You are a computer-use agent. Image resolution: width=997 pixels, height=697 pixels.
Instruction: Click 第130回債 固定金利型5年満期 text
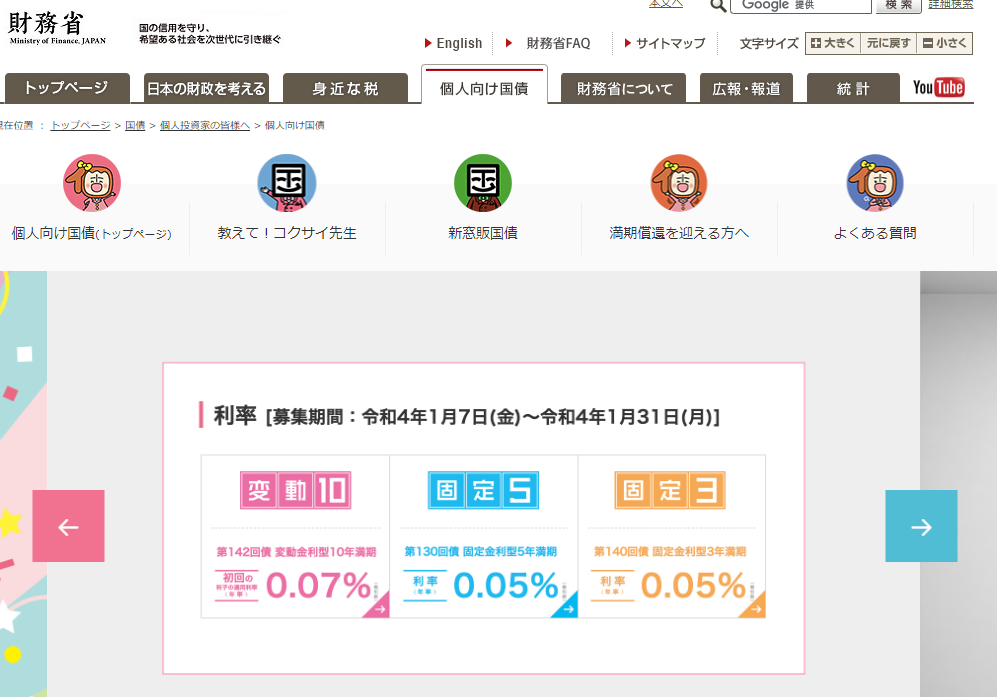click(x=481, y=551)
